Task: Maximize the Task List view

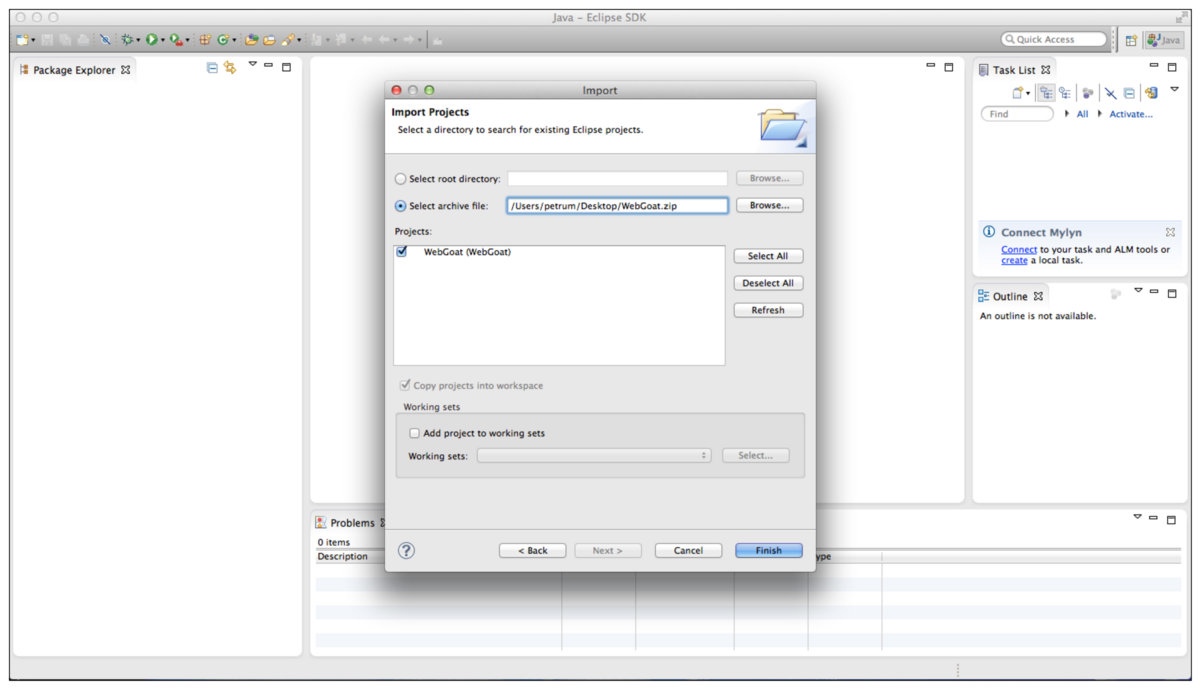Action: point(1172,67)
